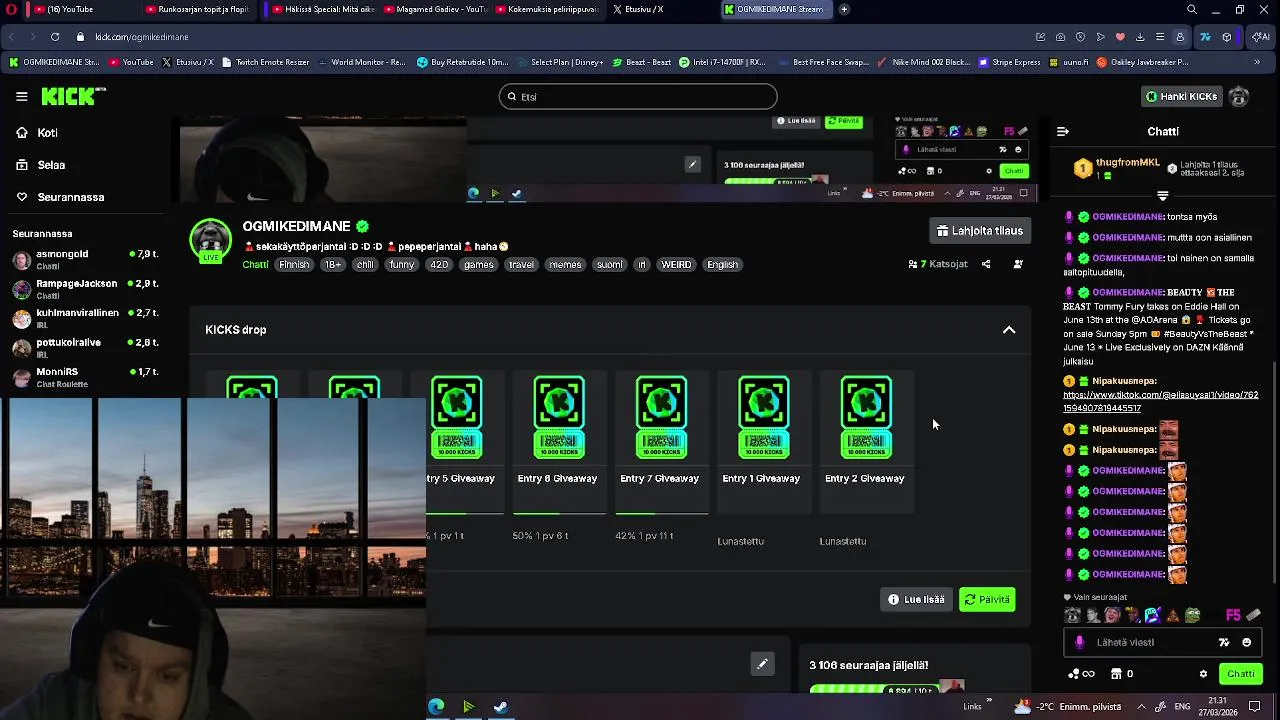Screen dimensions: 1280x720
Task: Open the chat shop icon showing 0
Action: (1121, 674)
